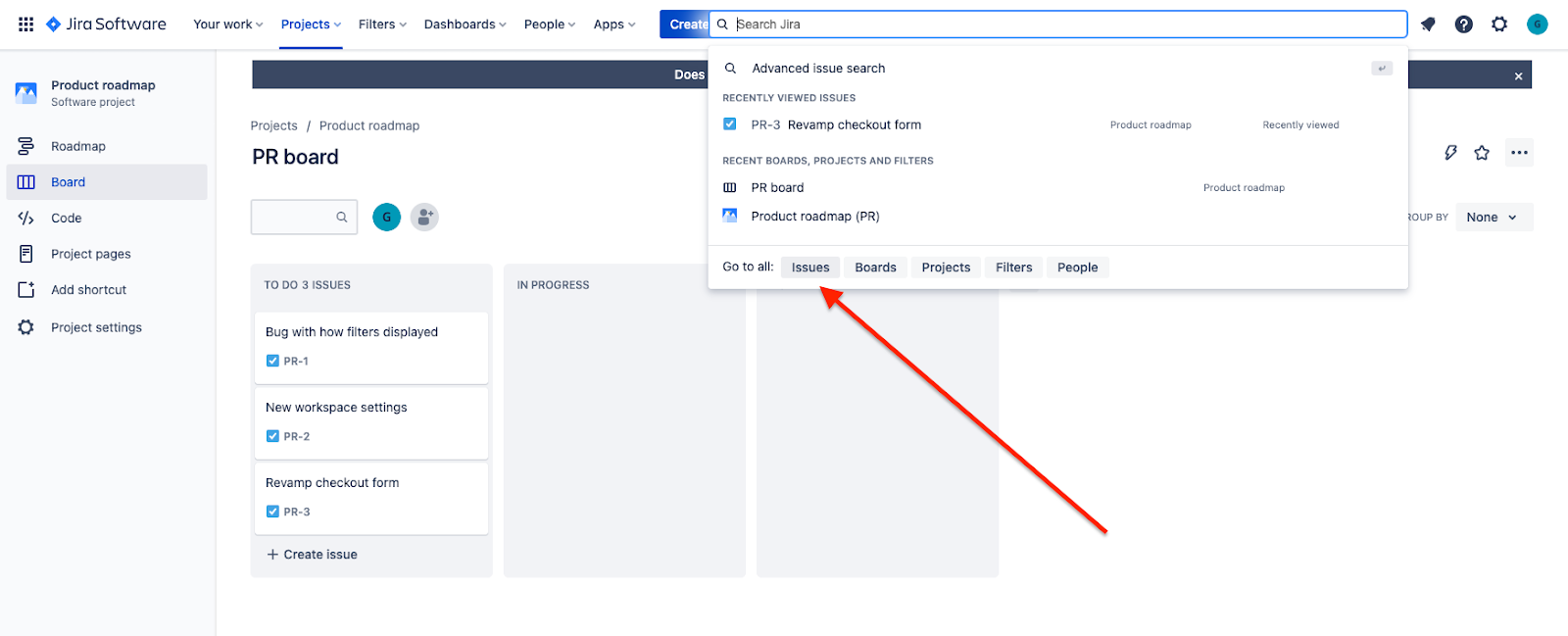Open the Revamp checkout form card on the board
1568x636 pixels.
pos(371,499)
